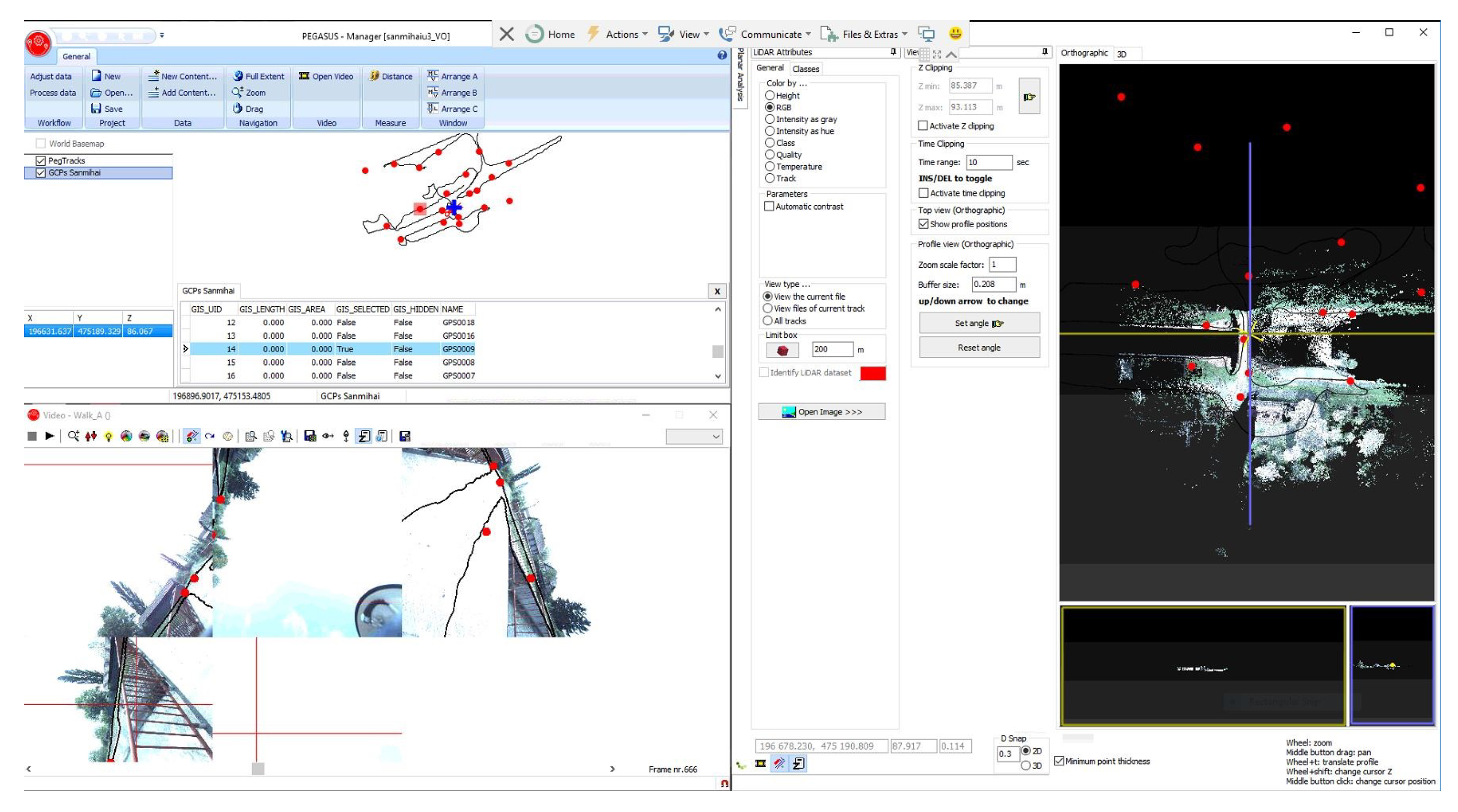The width and height of the screenshot is (1458, 812).
Task: Click the Open Image >>> button
Action: (822, 412)
